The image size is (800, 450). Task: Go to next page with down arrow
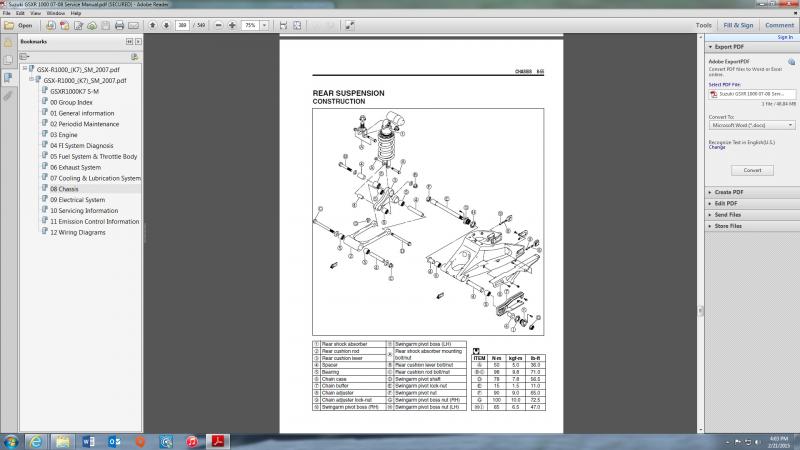click(x=166, y=25)
